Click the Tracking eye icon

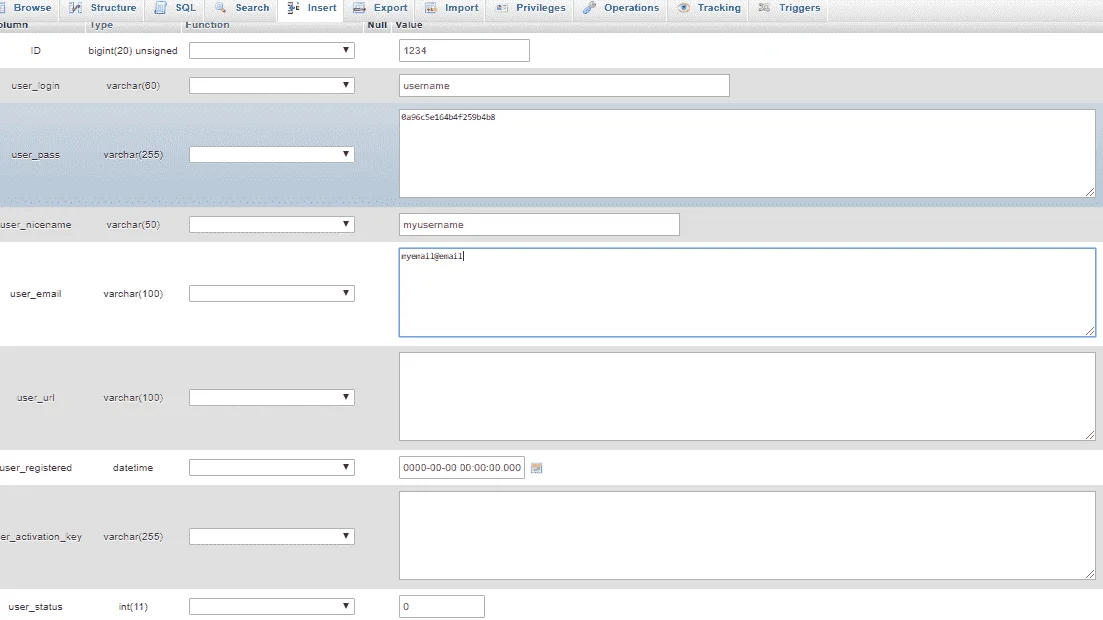tap(683, 8)
